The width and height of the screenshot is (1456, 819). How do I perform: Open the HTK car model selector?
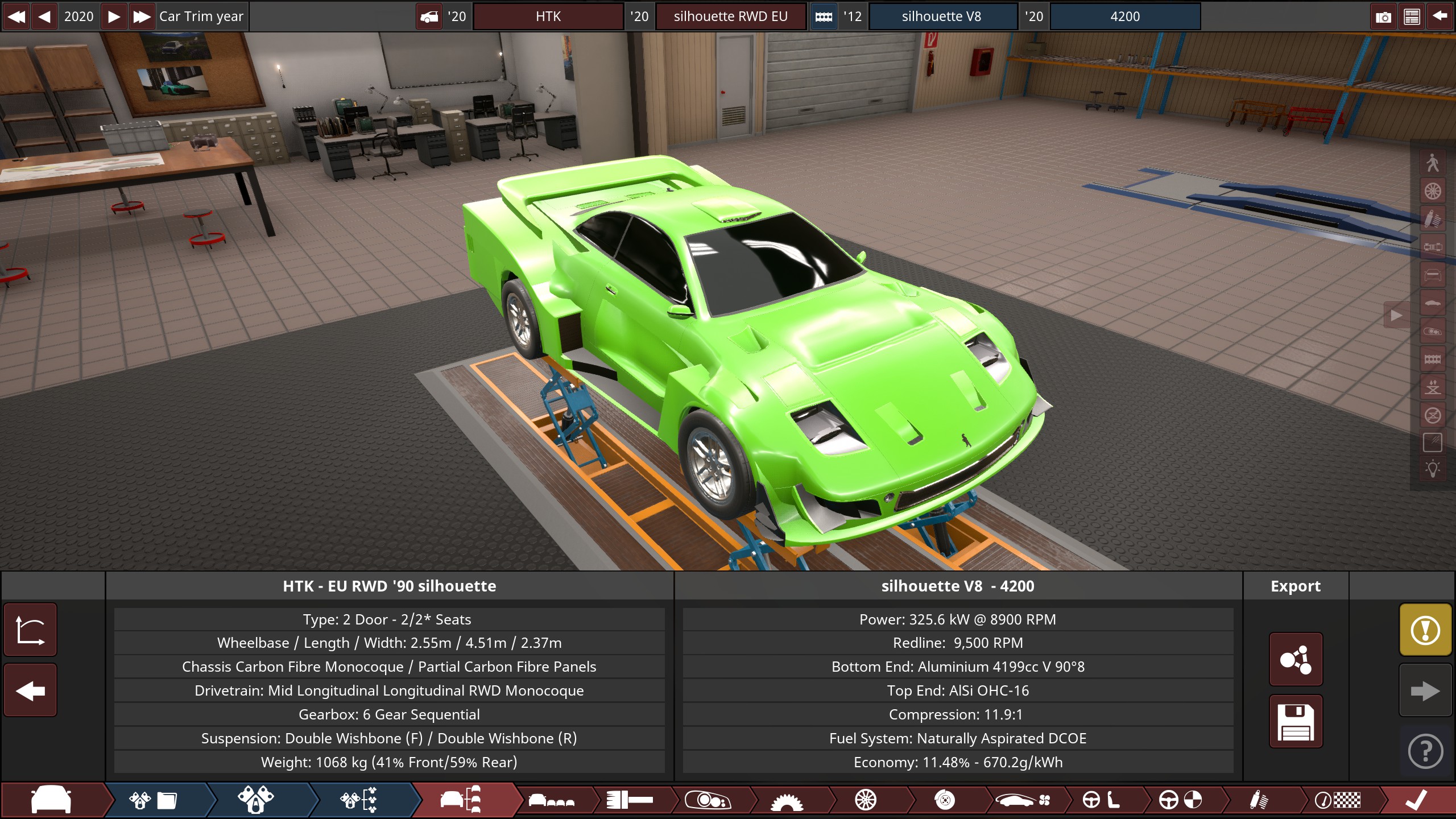coord(548,16)
